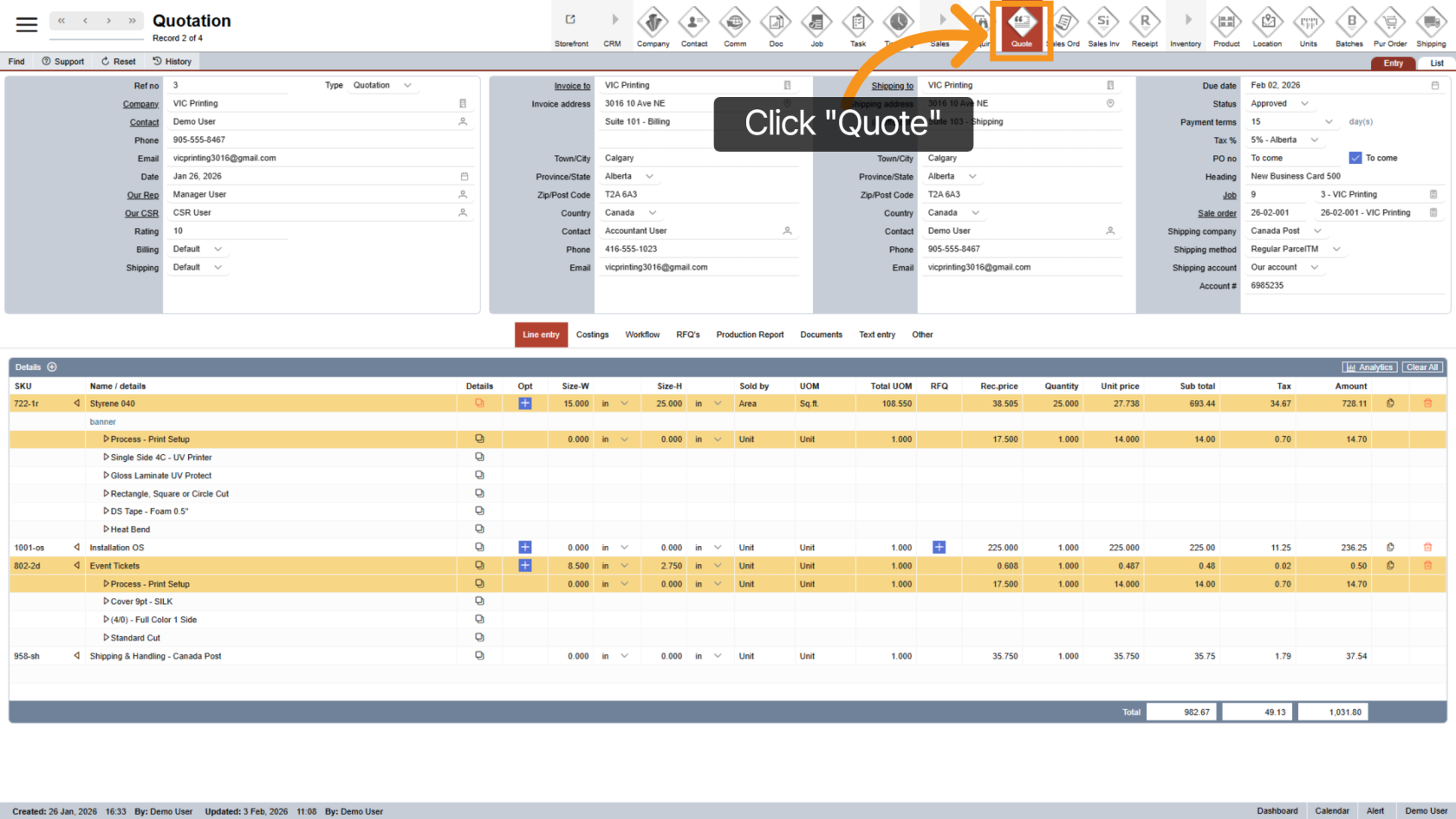The height and width of the screenshot is (819, 1456).
Task: Switch to the List view tab
Action: 1436,63
